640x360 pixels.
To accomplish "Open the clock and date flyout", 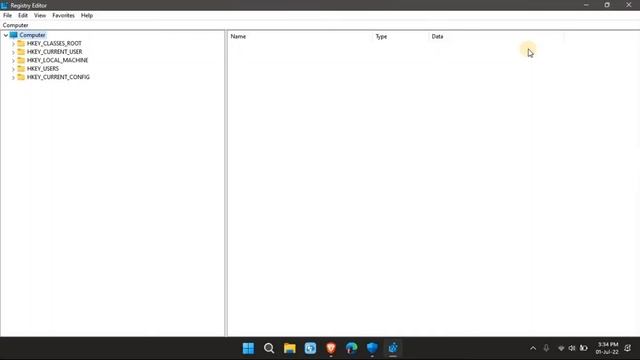I will coord(607,348).
